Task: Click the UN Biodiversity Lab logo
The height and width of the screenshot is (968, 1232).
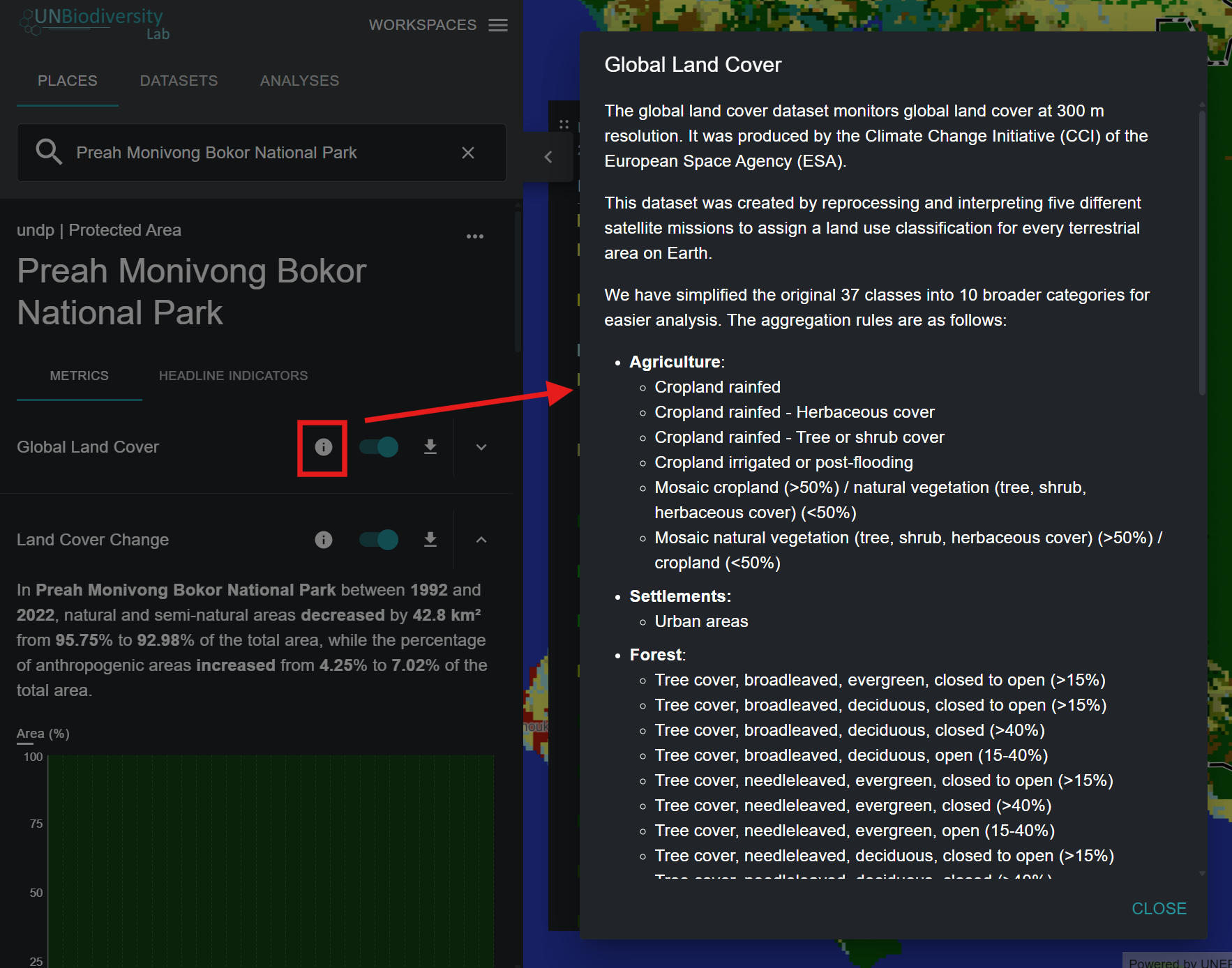Action: pyautogui.click(x=95, y=24)
